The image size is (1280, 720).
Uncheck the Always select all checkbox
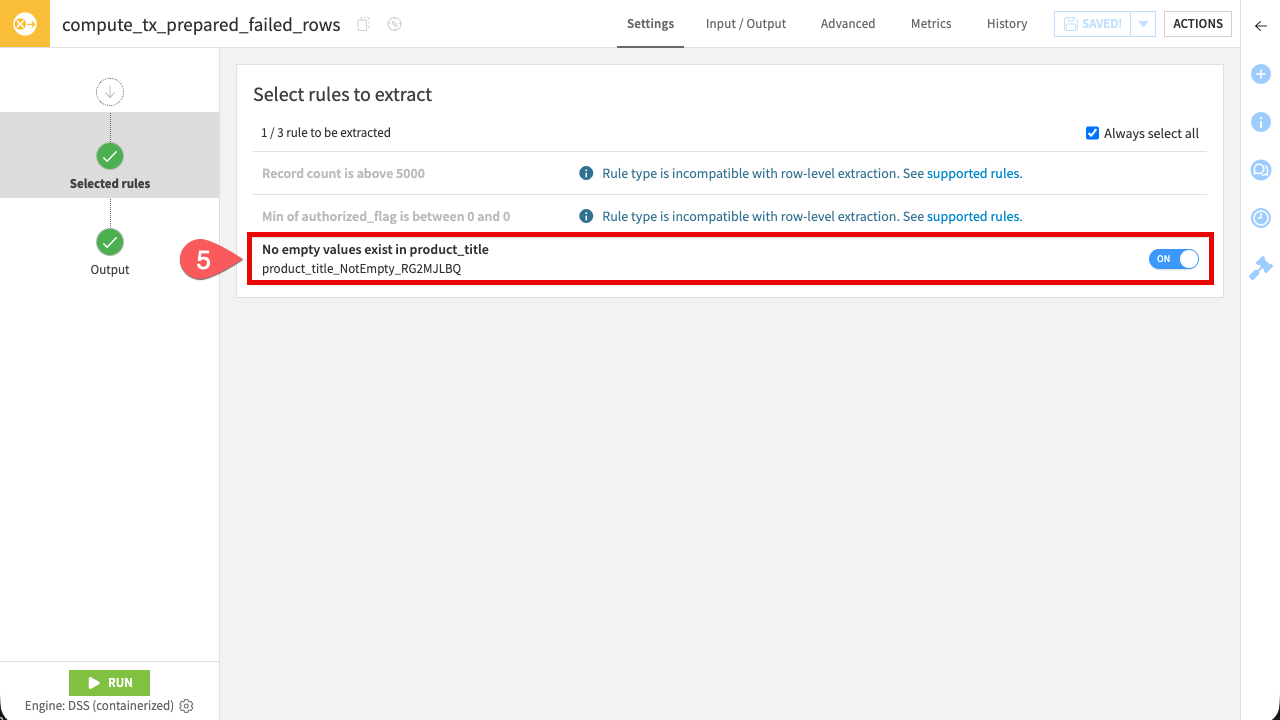tap(1092, 133)
